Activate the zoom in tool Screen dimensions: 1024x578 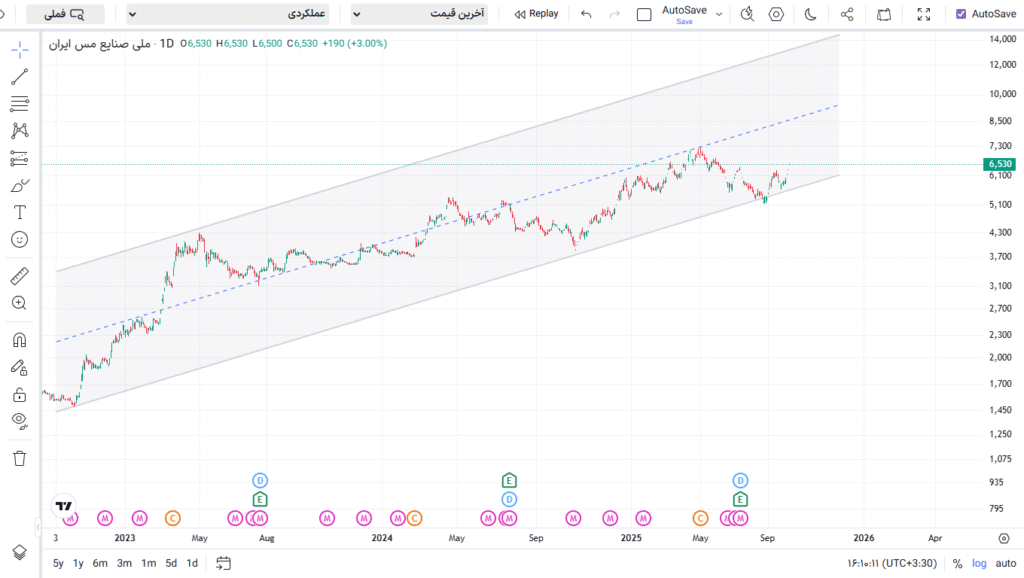coord(19,303)
